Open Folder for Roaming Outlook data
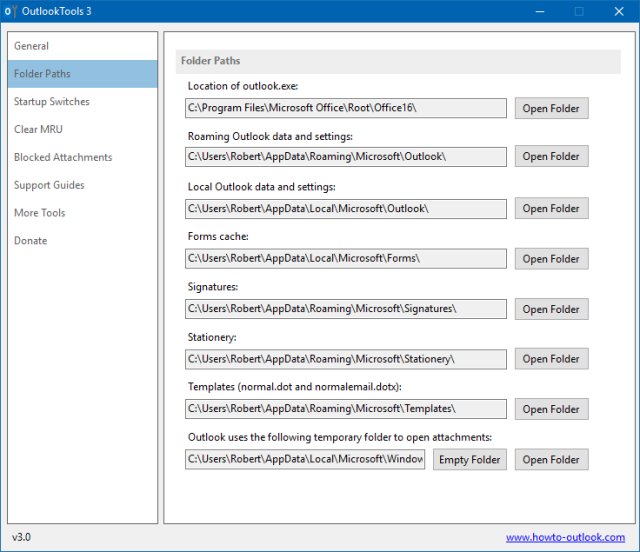The image size is (640, 552). point(551,157)
